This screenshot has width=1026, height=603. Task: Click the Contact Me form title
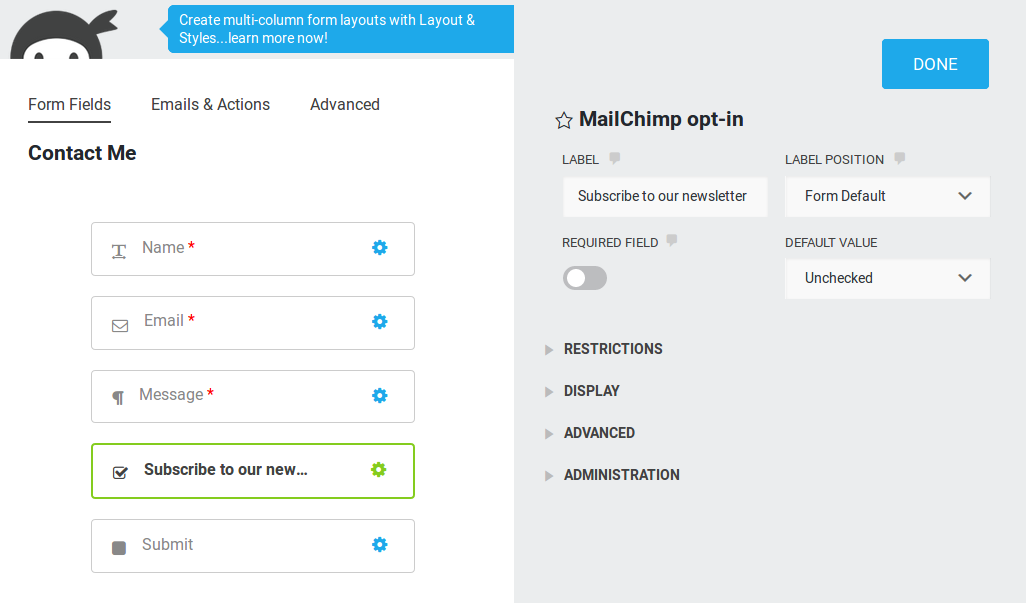82,153
